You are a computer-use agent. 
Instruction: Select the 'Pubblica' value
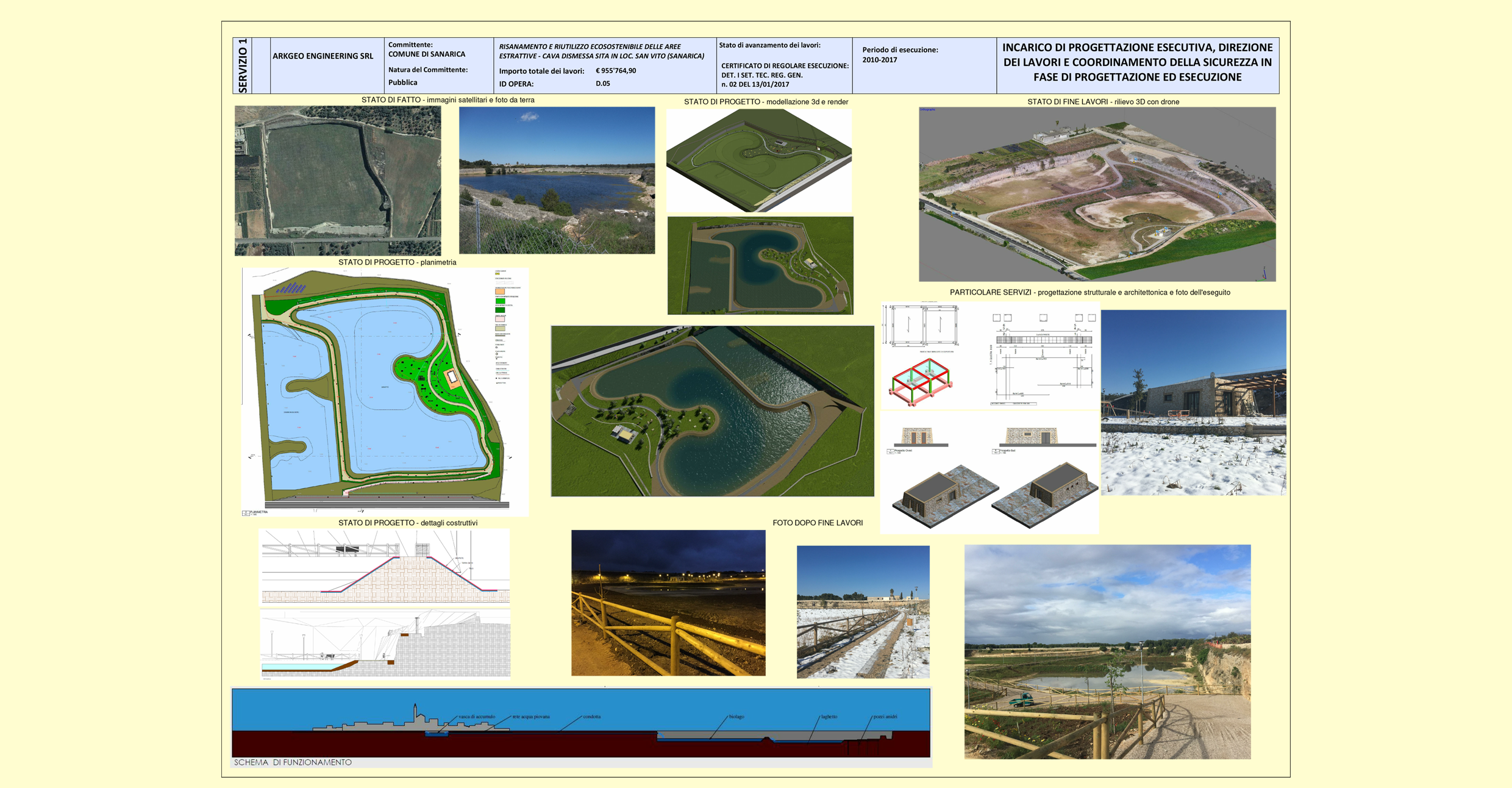click(x=403, y=82)
